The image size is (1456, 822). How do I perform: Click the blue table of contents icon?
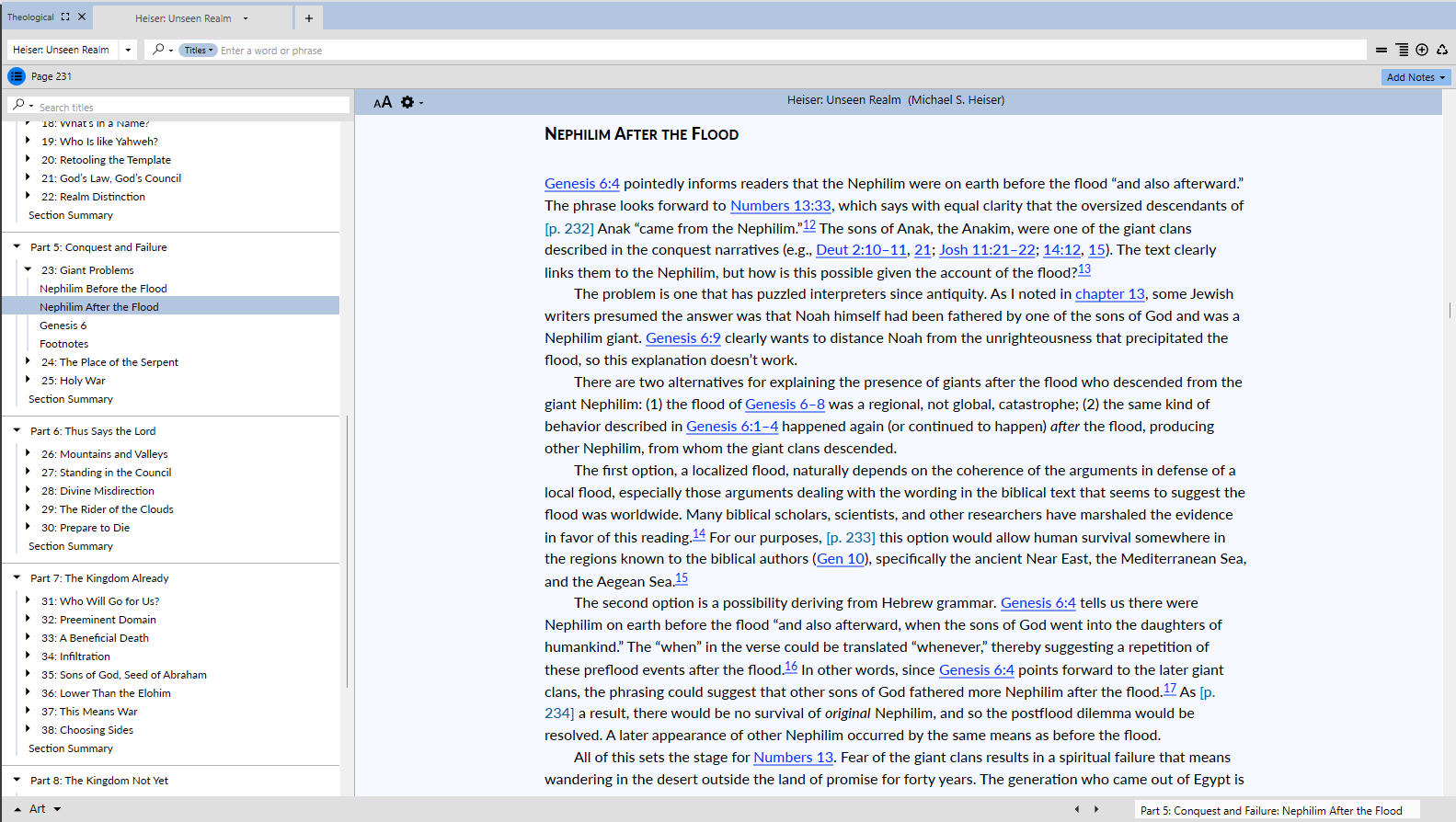pyautogui.click(x=17, y=76)
